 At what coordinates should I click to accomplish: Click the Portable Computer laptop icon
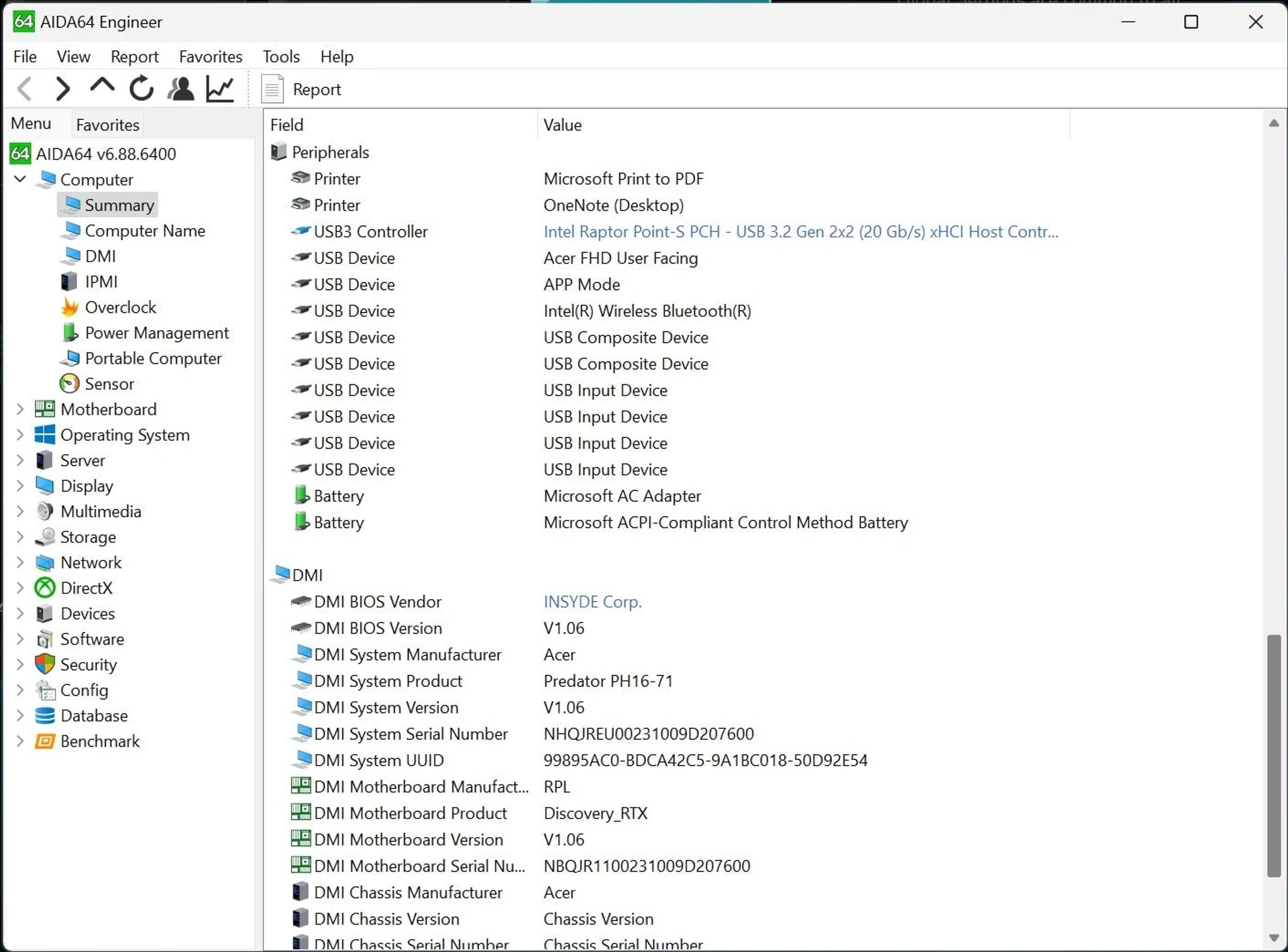pos(70,358)
